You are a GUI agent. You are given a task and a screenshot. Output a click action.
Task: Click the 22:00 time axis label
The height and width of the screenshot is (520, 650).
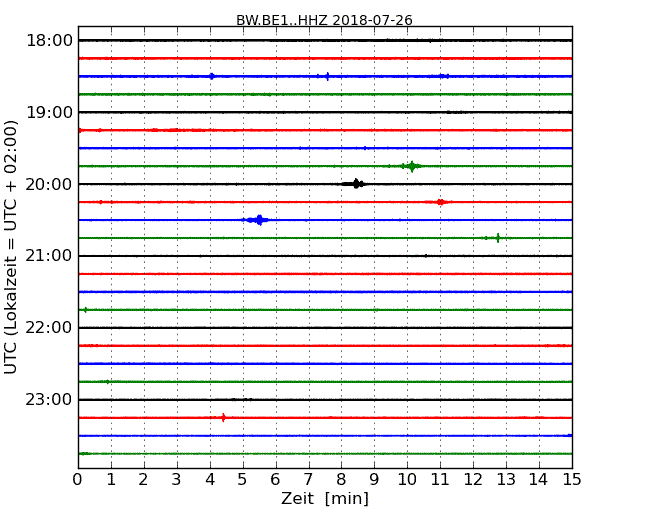(x=49, y=328)
